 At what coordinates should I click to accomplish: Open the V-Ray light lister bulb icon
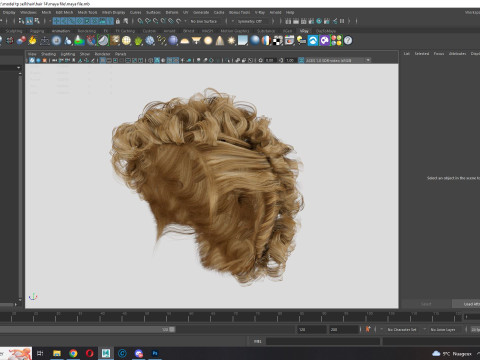(301, 41)
